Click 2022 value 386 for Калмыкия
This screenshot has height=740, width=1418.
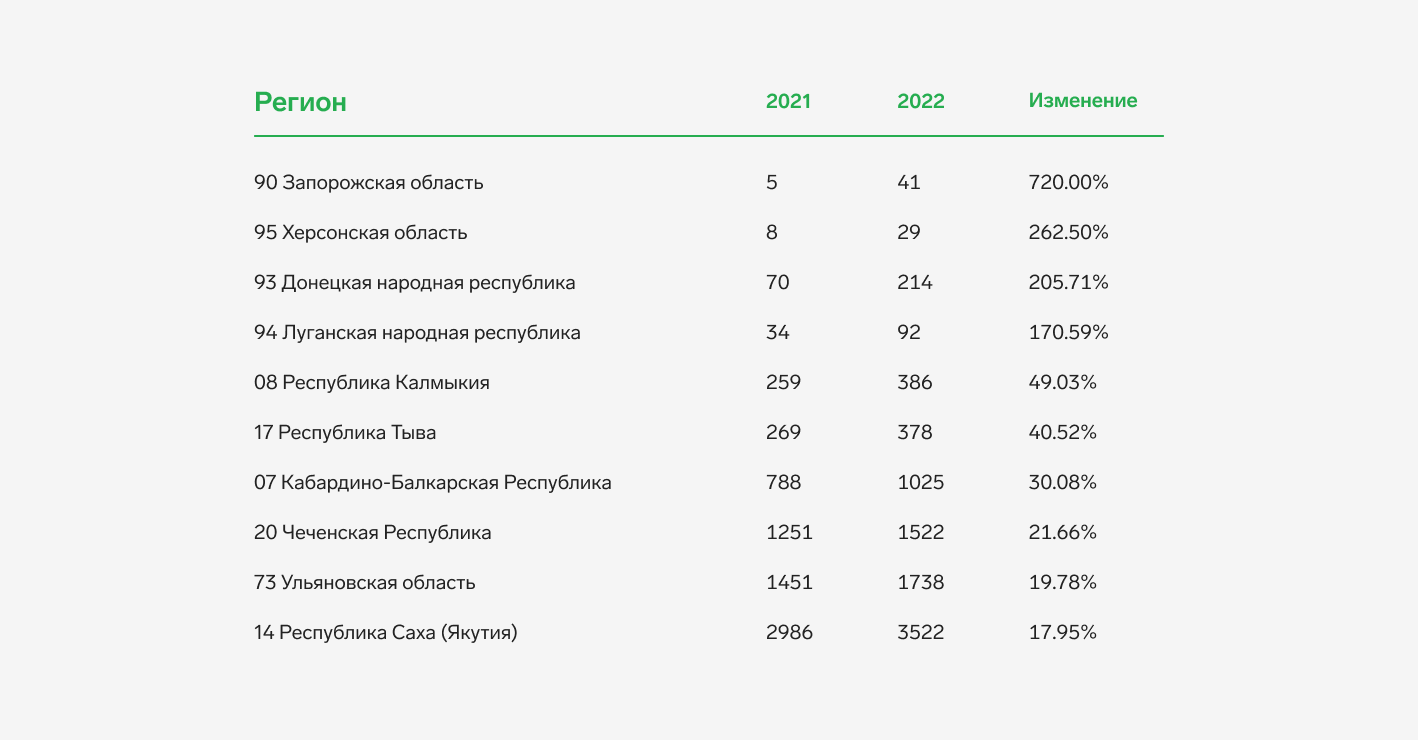[915, 383]
